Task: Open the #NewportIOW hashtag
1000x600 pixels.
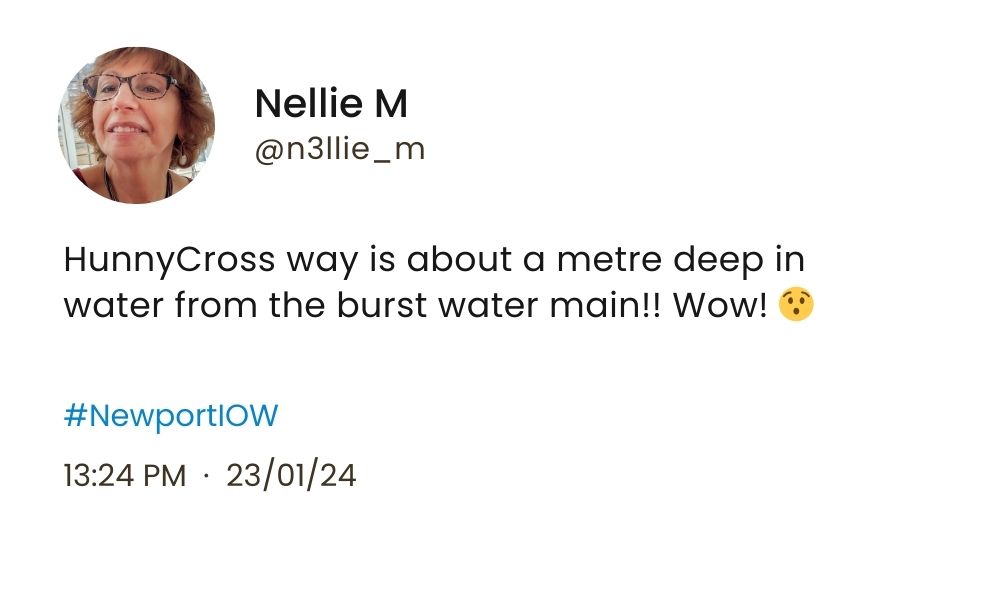Action: (171, 416)
